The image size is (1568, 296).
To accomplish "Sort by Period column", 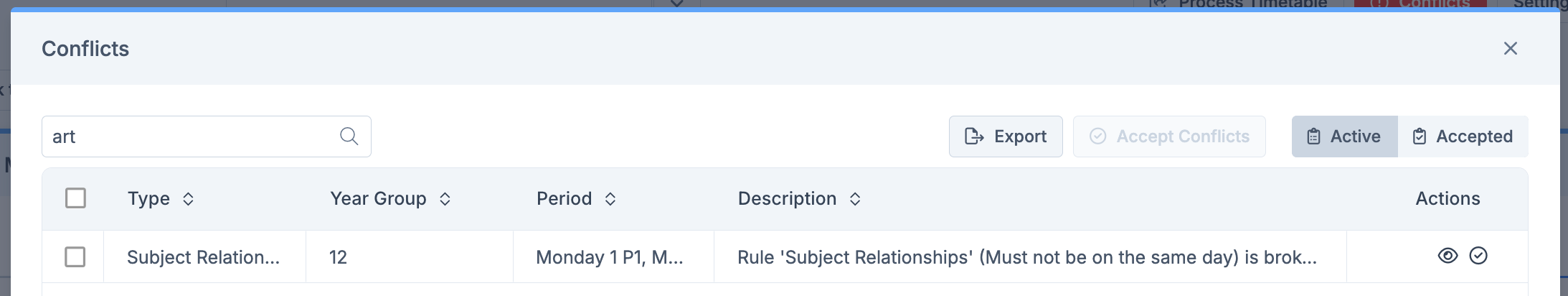I will click(610, 199).
